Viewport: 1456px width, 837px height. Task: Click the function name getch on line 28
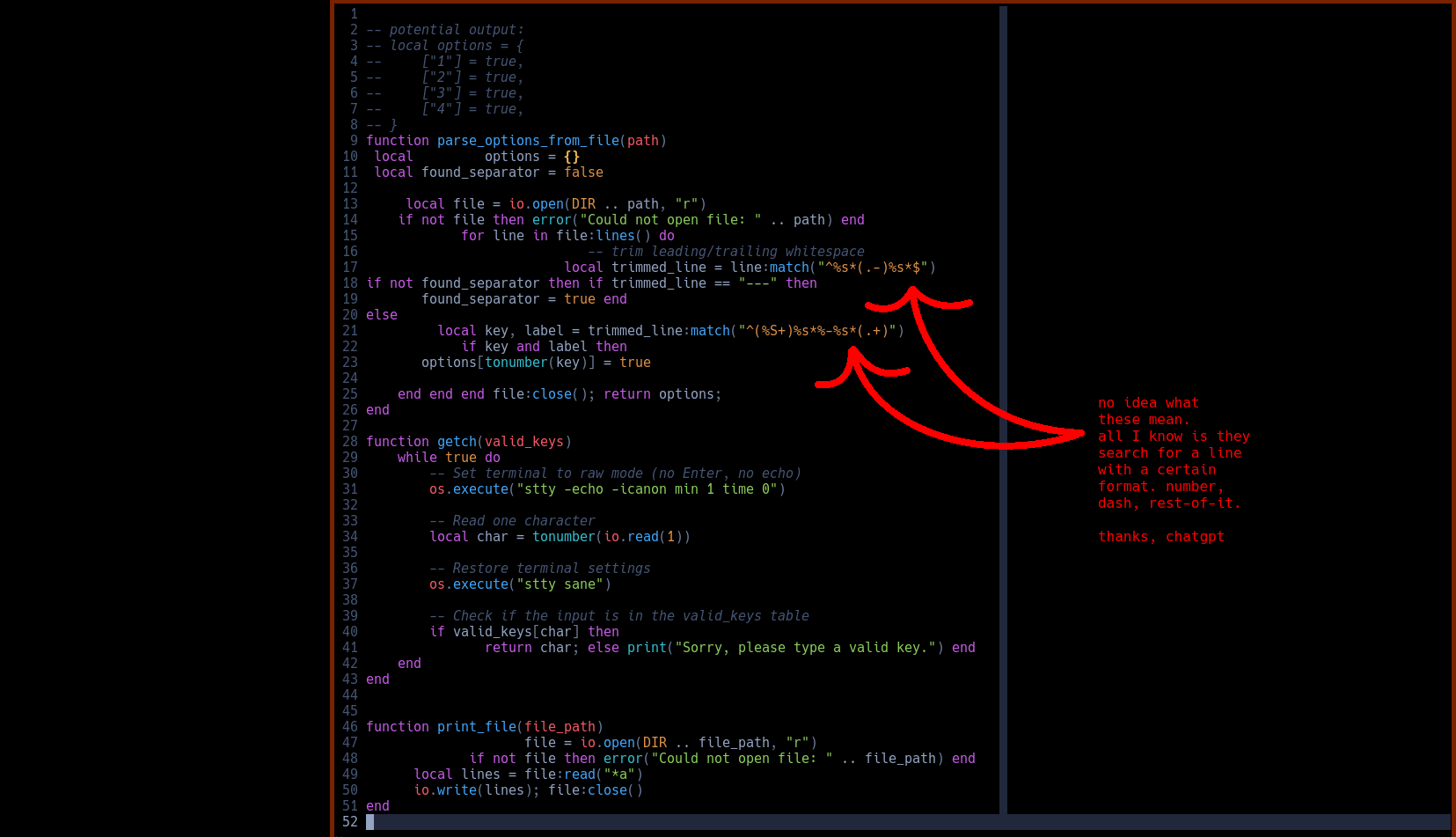tap(457, 441)
